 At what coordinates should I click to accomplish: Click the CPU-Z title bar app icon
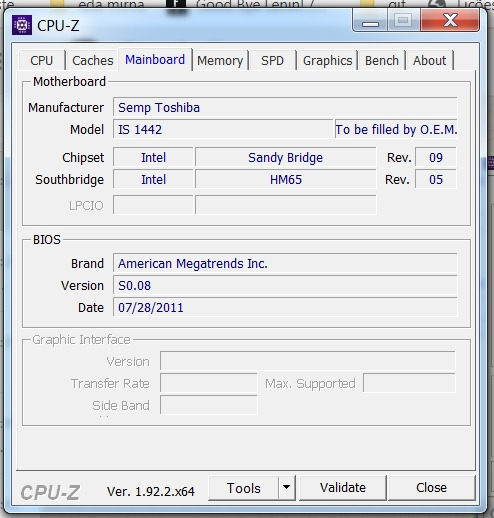(x=22, y=25)
